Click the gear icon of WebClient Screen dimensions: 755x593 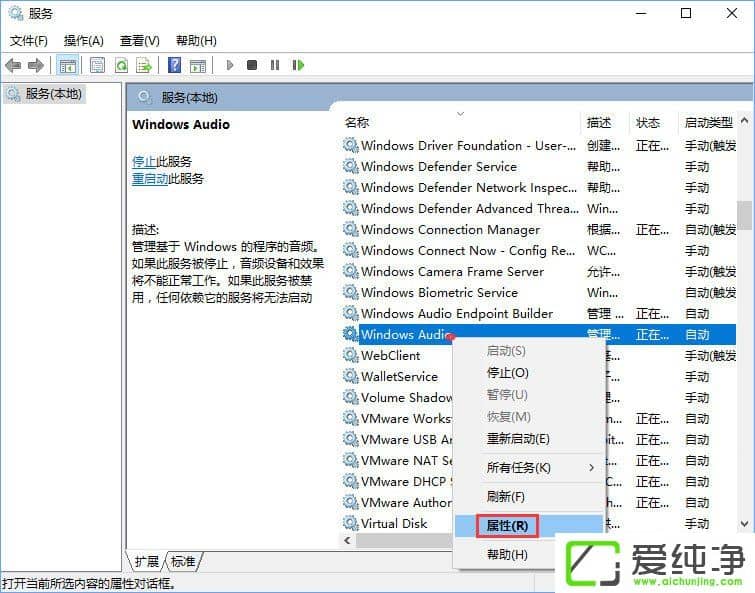pyautogui.click(x=350, y=355)
